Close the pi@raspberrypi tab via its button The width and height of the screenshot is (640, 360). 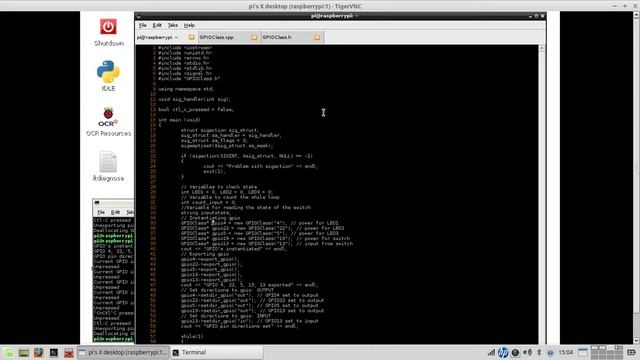191,37
